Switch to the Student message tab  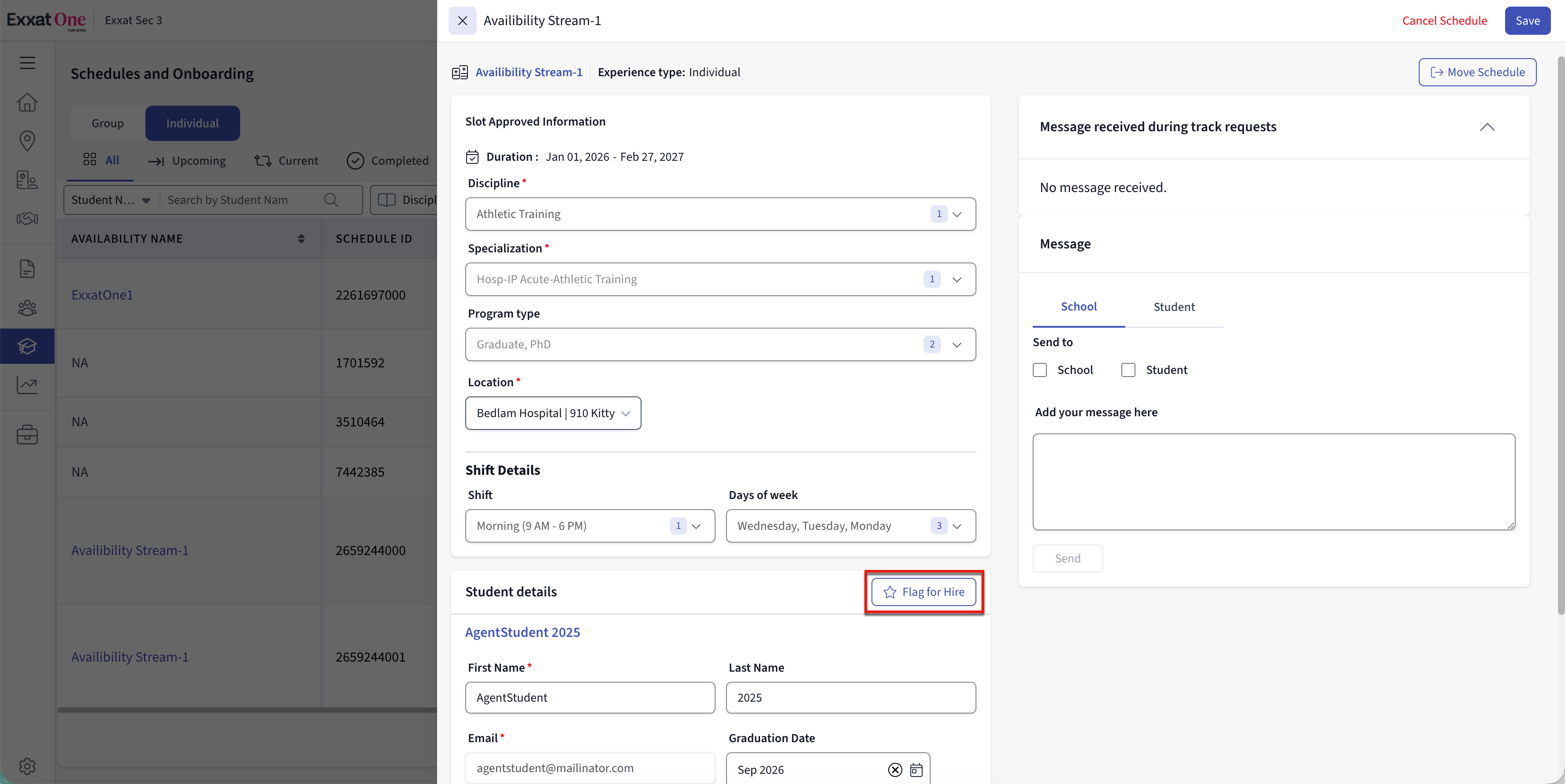tap(1174, 307)
